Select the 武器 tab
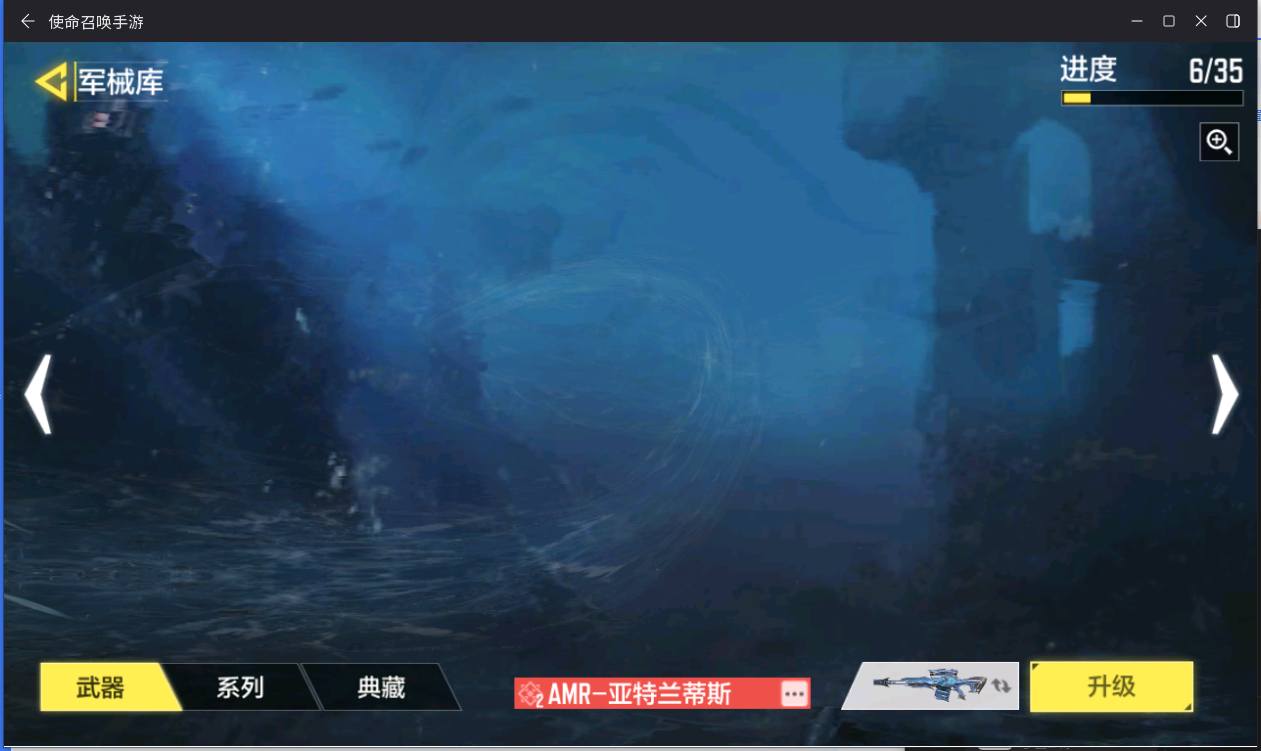 click(108, 687)
